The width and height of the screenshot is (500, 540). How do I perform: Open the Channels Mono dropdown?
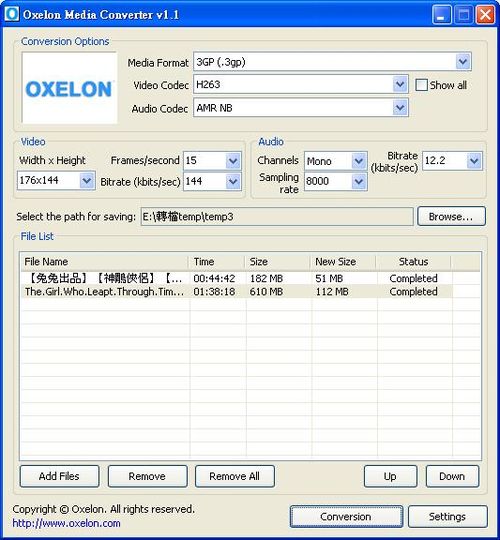[x=359, y=161]
